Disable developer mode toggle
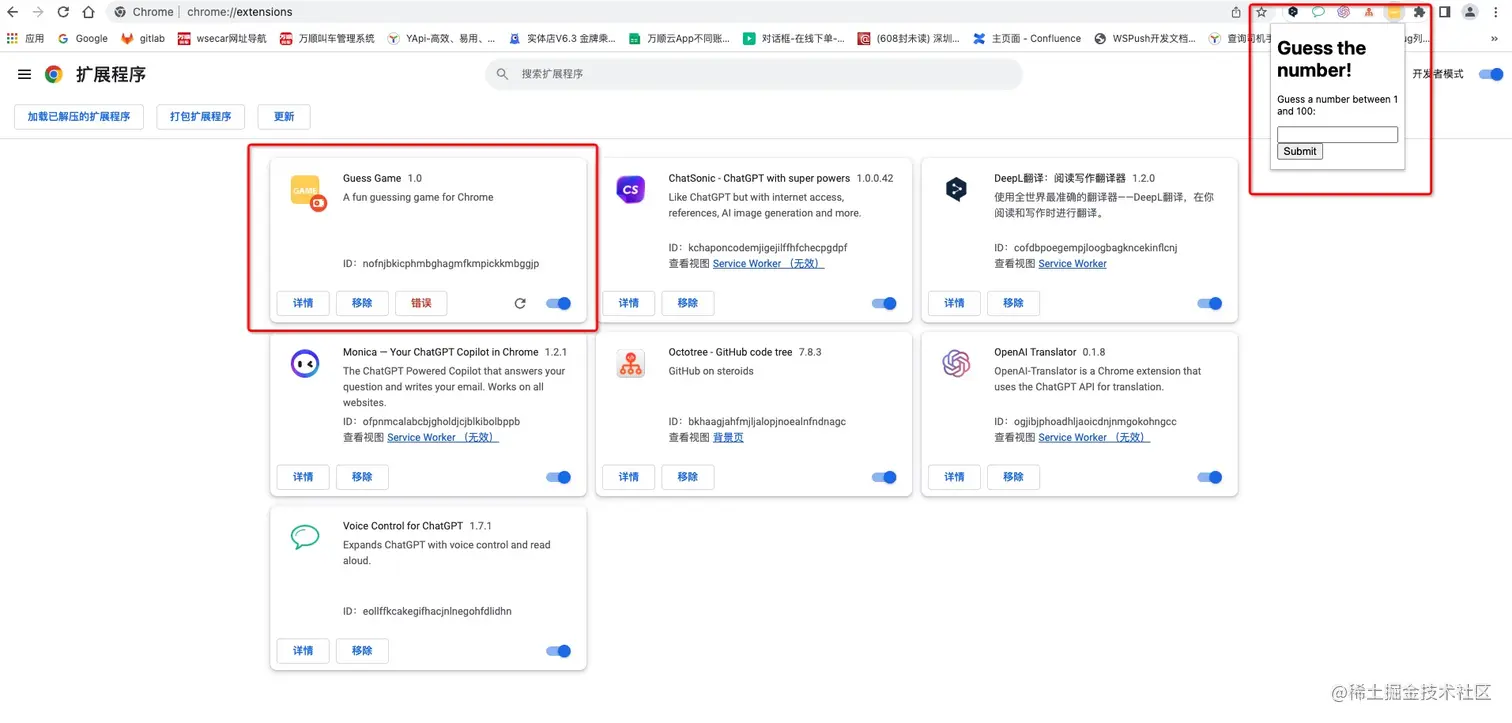 [x=1491, y=74]
